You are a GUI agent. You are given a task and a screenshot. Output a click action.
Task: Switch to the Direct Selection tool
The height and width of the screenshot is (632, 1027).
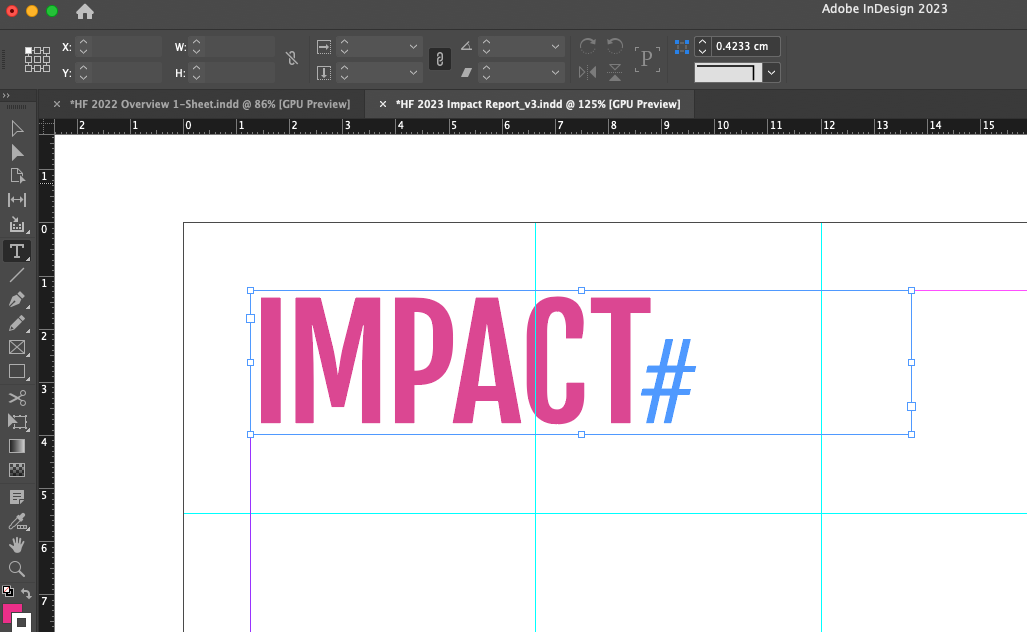pyautogui.click(x=16, y=152)
